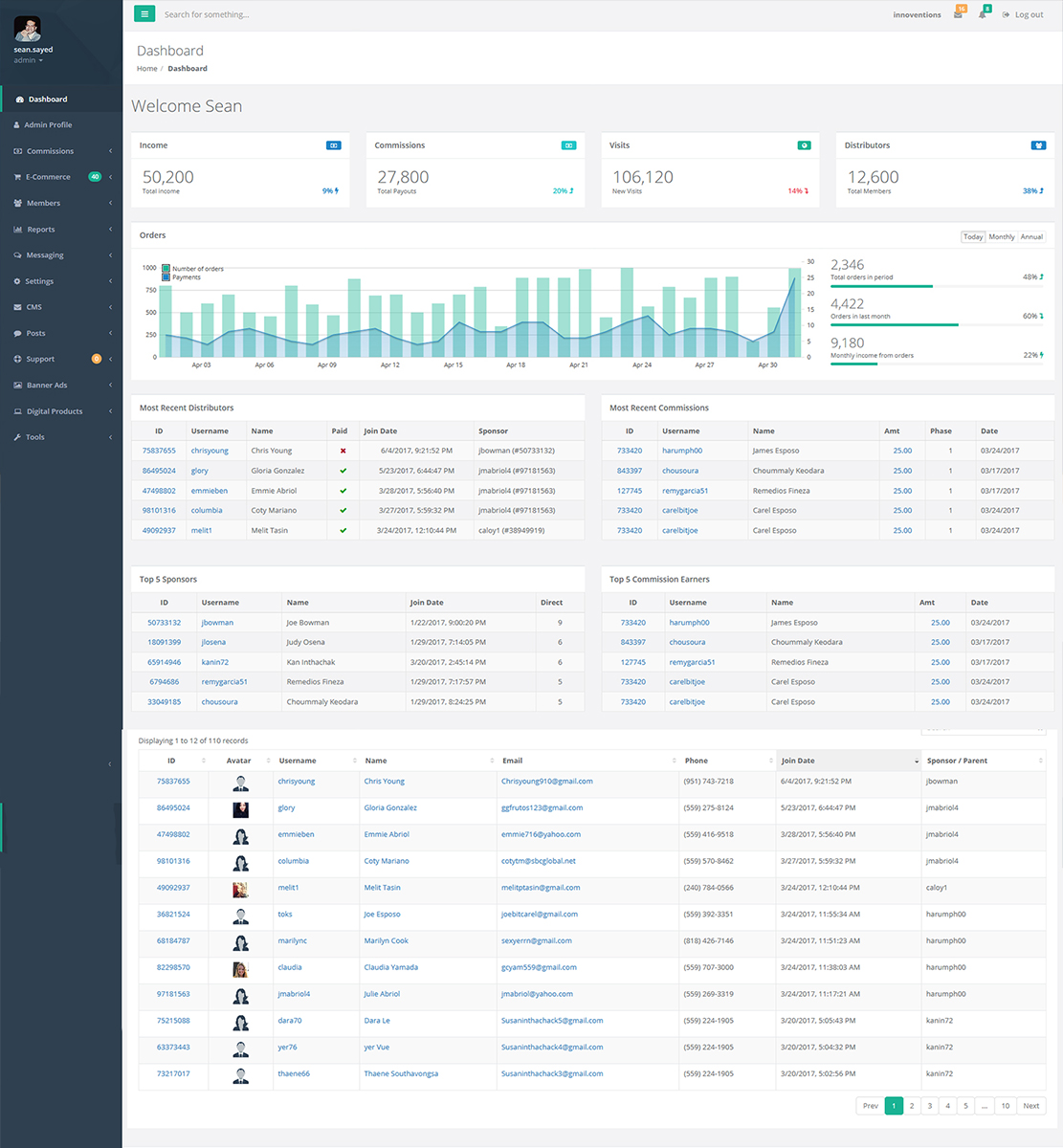This screenshot has width=1063, height=1148.
Task: Go to Next page of records
Action: pos(1030,1106)
